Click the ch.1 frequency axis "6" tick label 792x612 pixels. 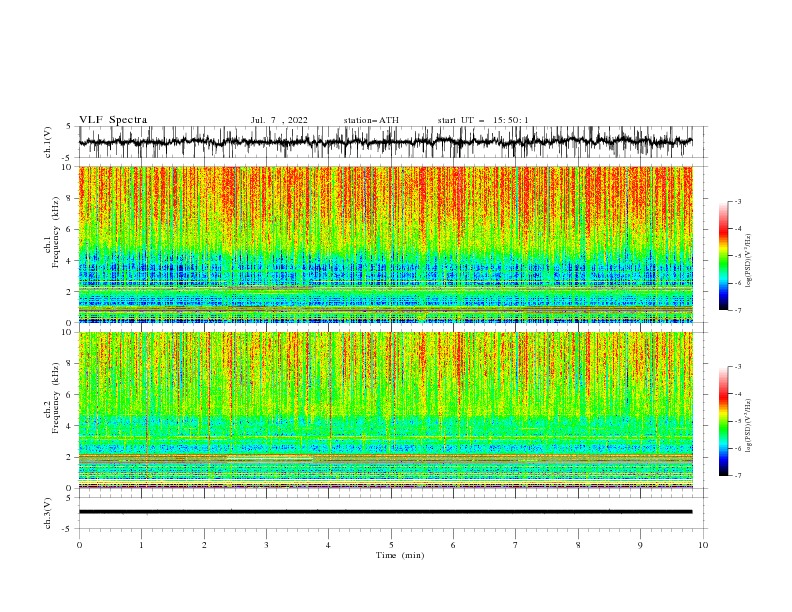70,229
